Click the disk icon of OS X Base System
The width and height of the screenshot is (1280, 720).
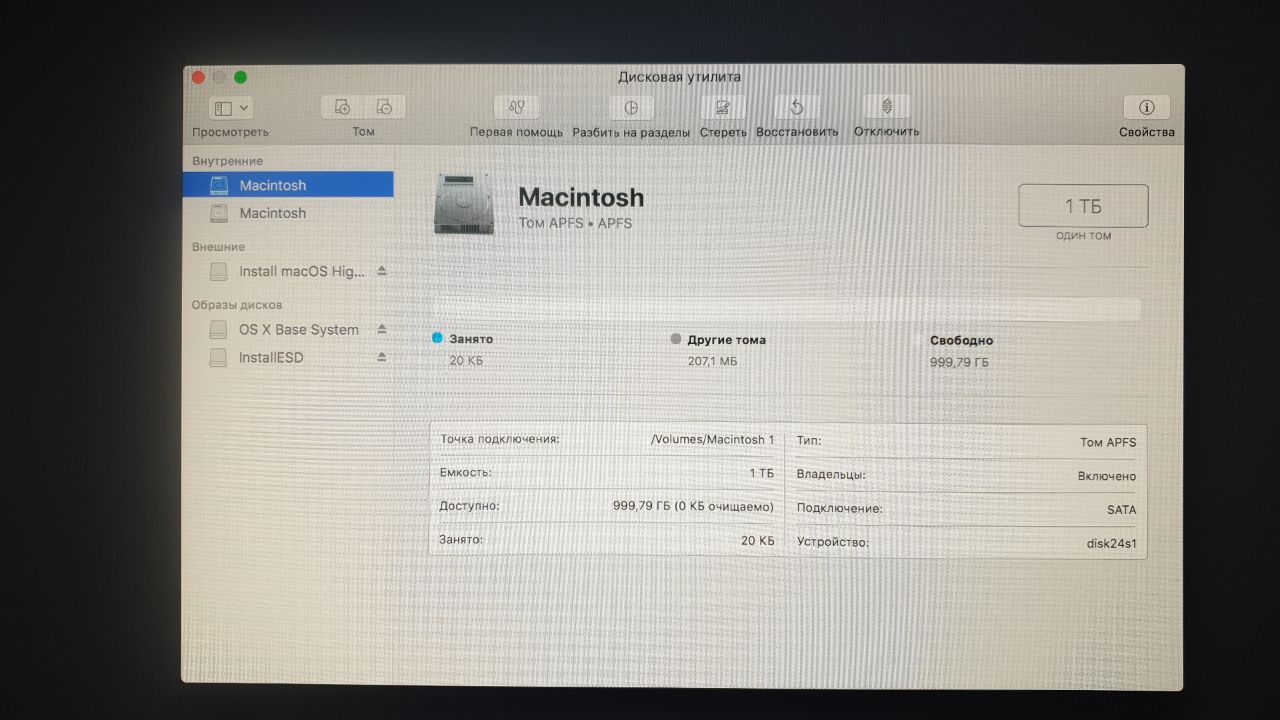pos(218,329)
